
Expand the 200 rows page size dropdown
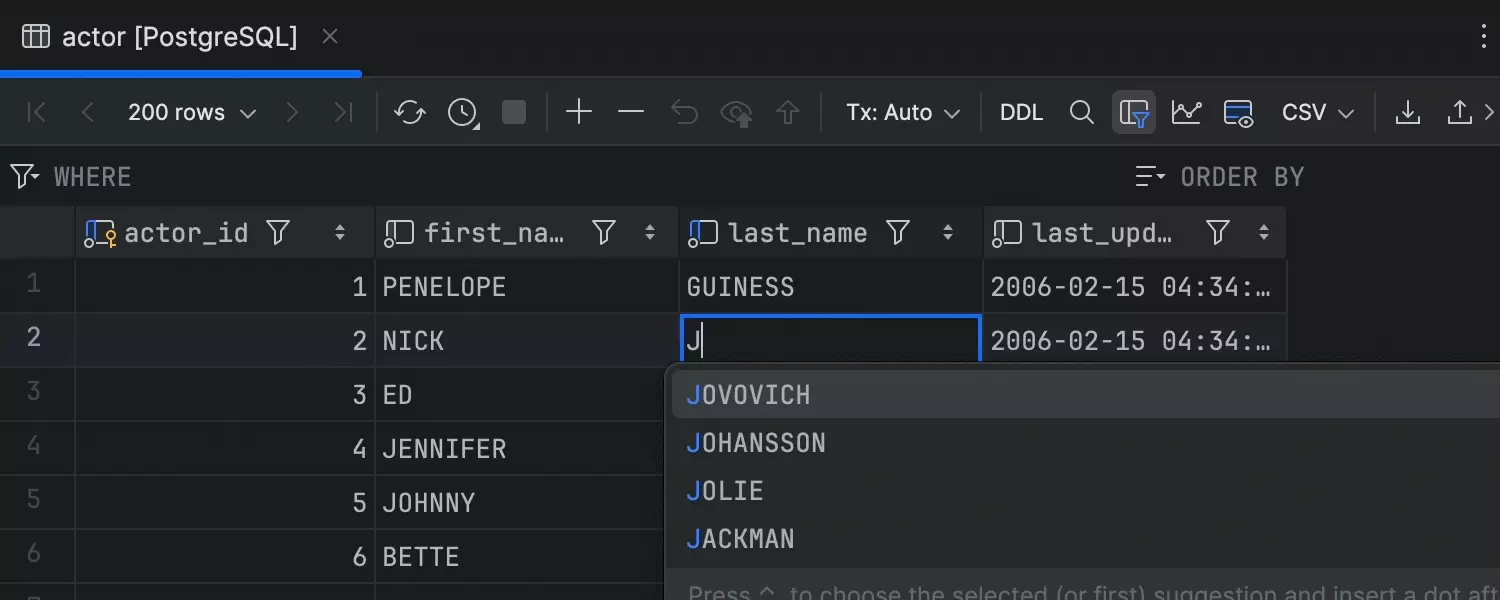tap(192, 113)
